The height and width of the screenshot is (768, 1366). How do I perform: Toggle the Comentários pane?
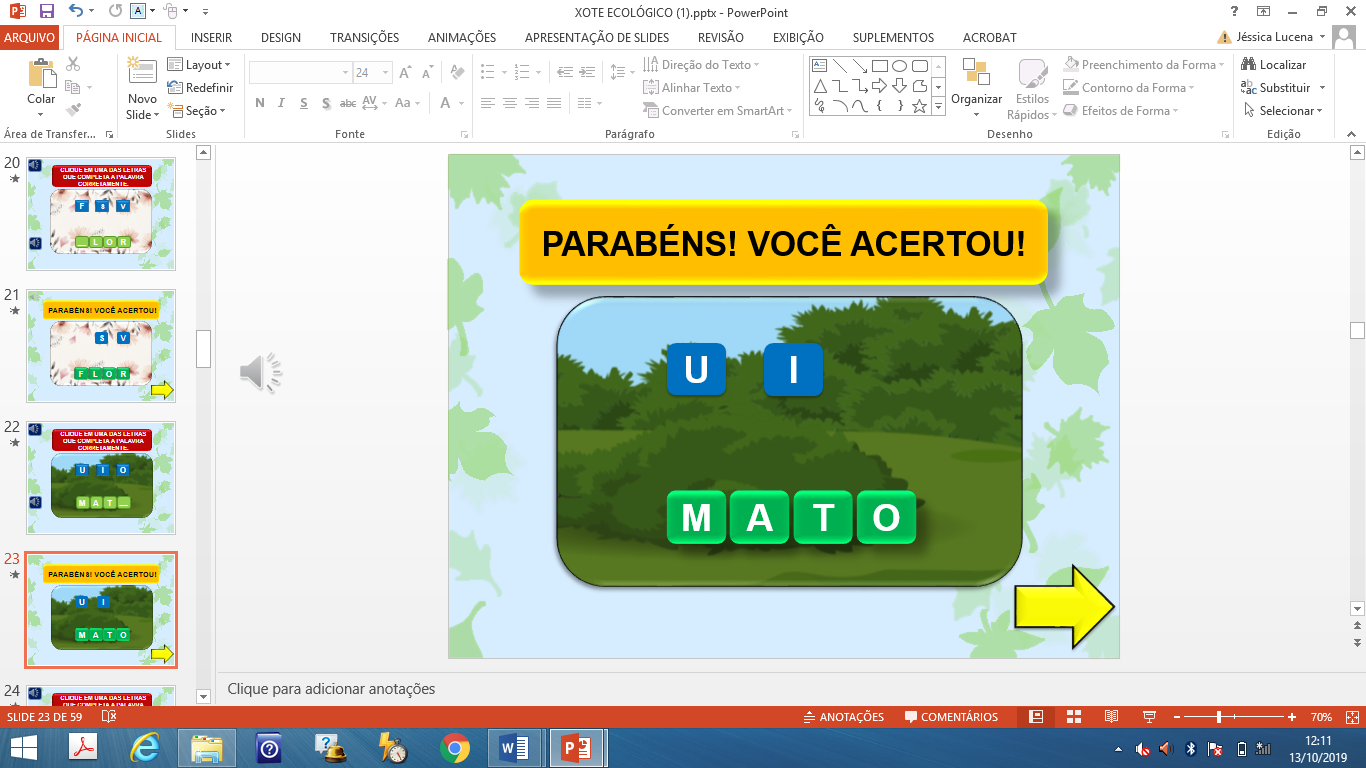coord(951,717)
